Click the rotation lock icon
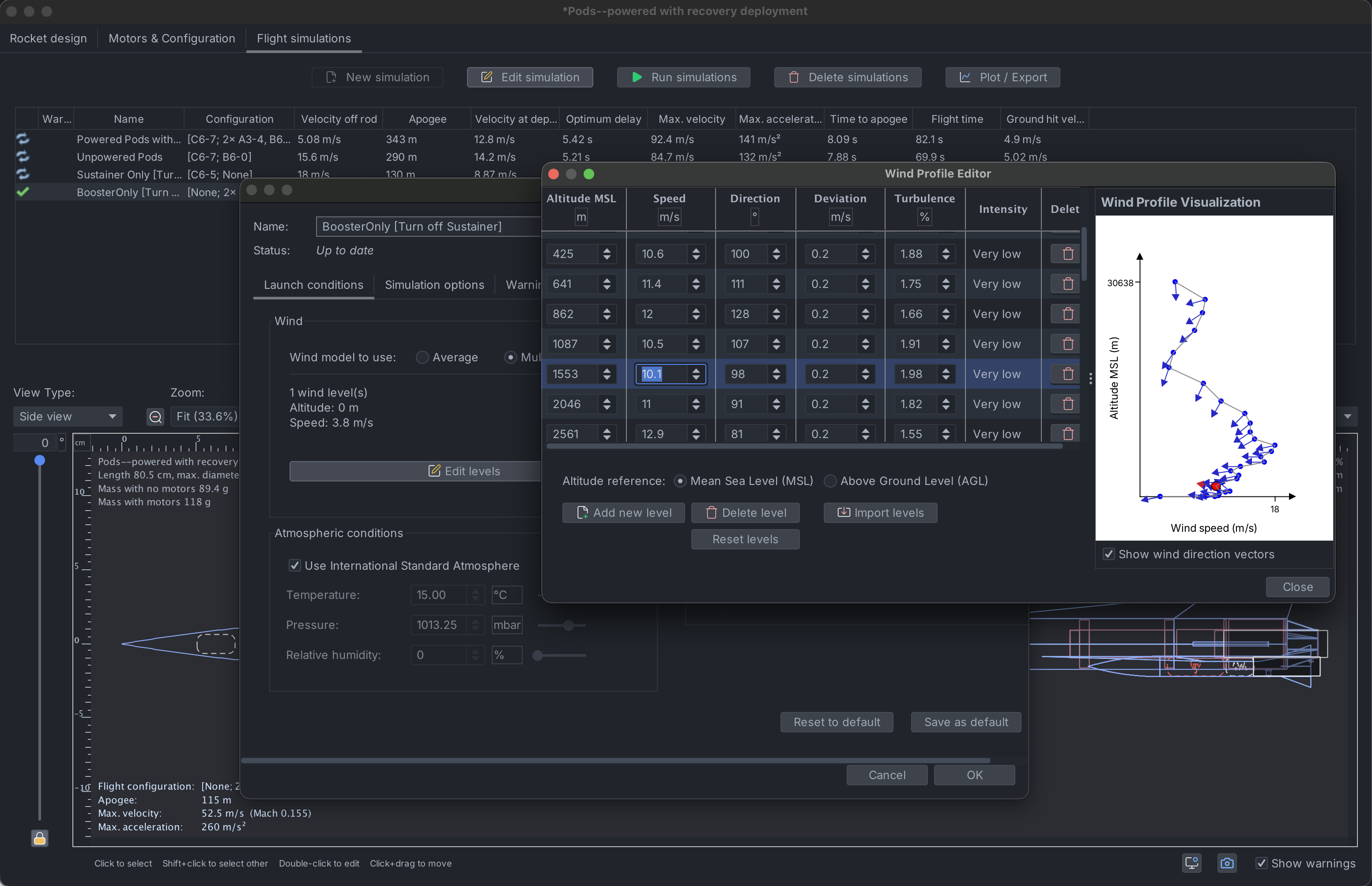Image resolution: width=1372 pixels, height=886 pixels. 40,838
